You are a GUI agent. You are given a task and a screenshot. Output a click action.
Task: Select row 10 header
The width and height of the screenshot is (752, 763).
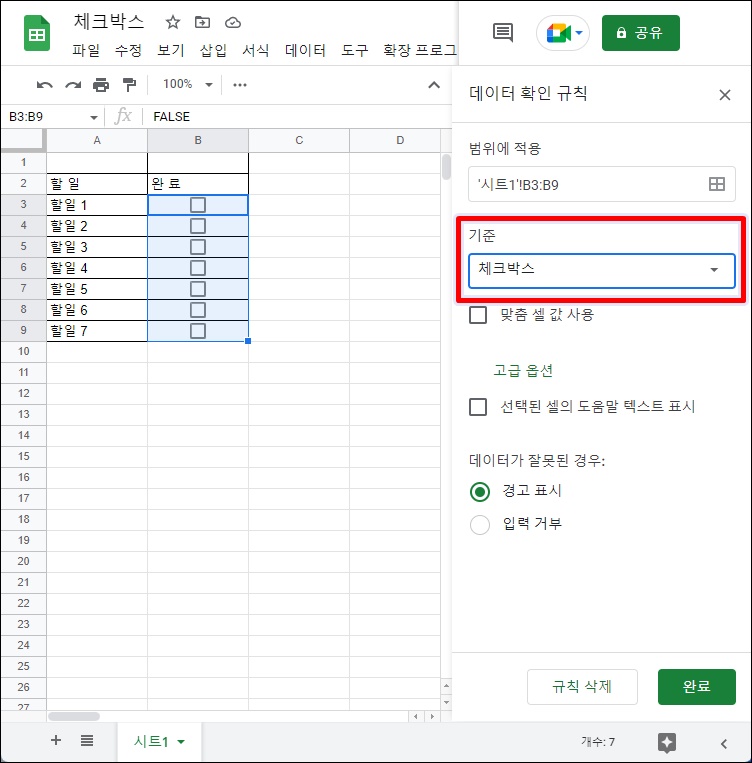pos(23,351)
